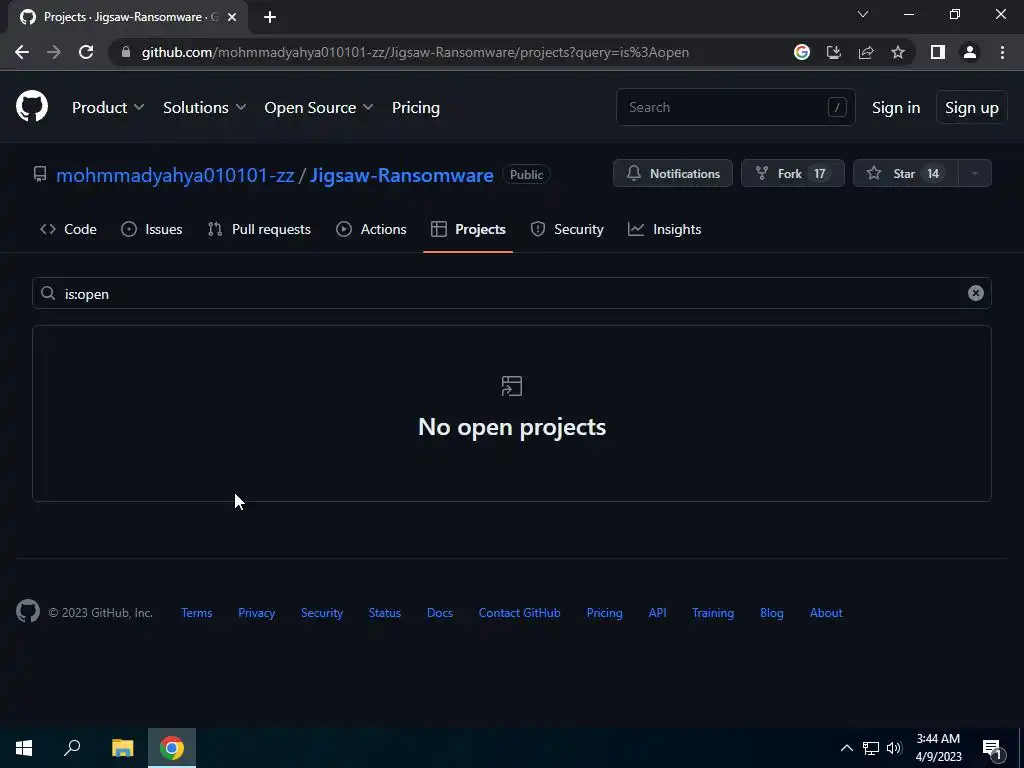Click the install app icon in address bar
Screen dimensions: 1024x768
tap(834, 52)
